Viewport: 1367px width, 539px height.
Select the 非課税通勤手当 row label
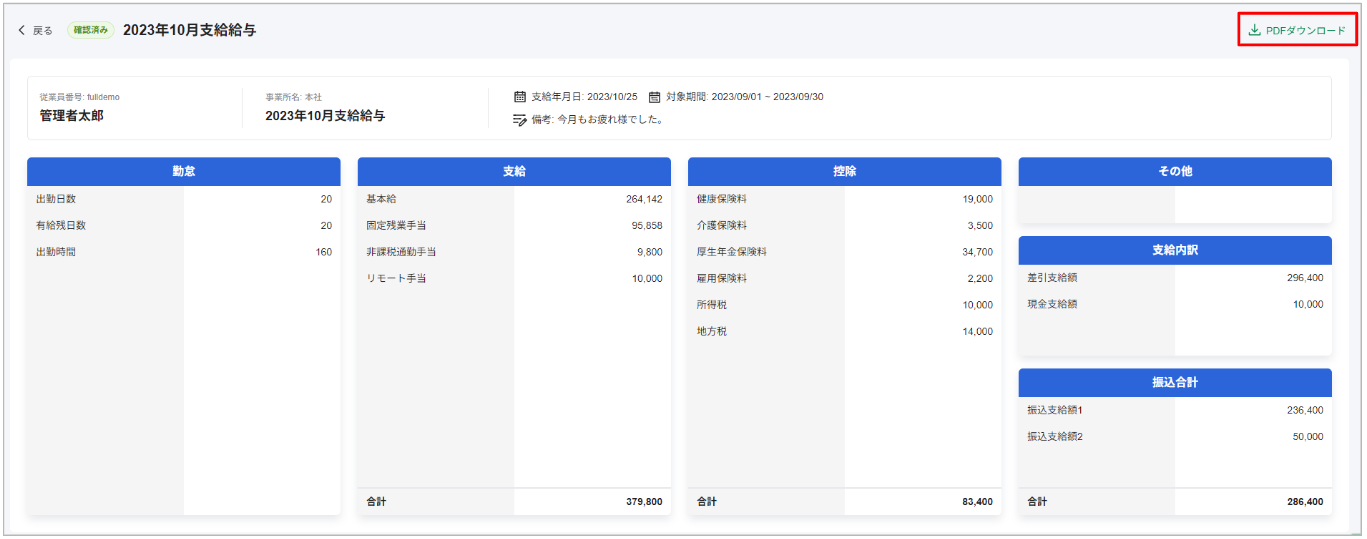coord(401,252)
